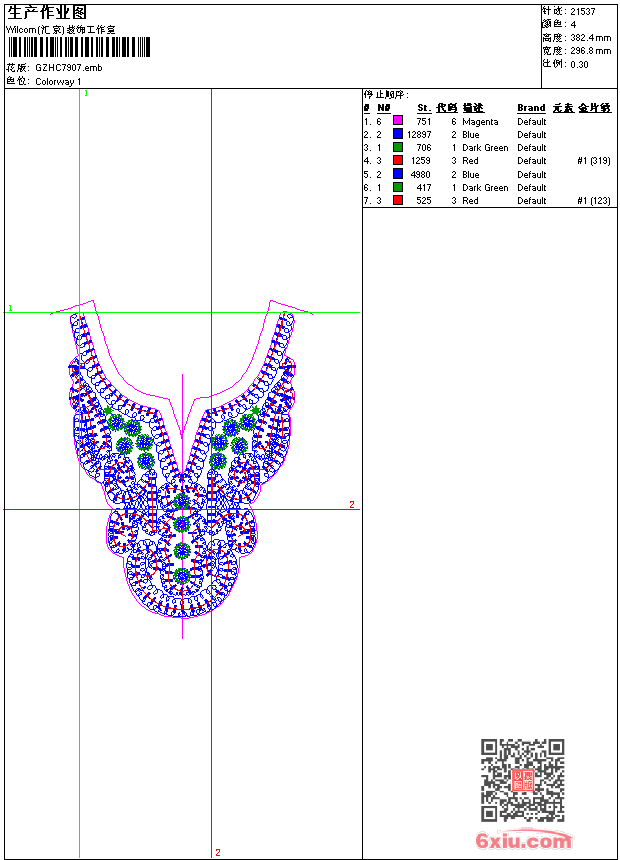Click the #1 (319) sequin entry
620x860 pixels.
tap(593, 161)
